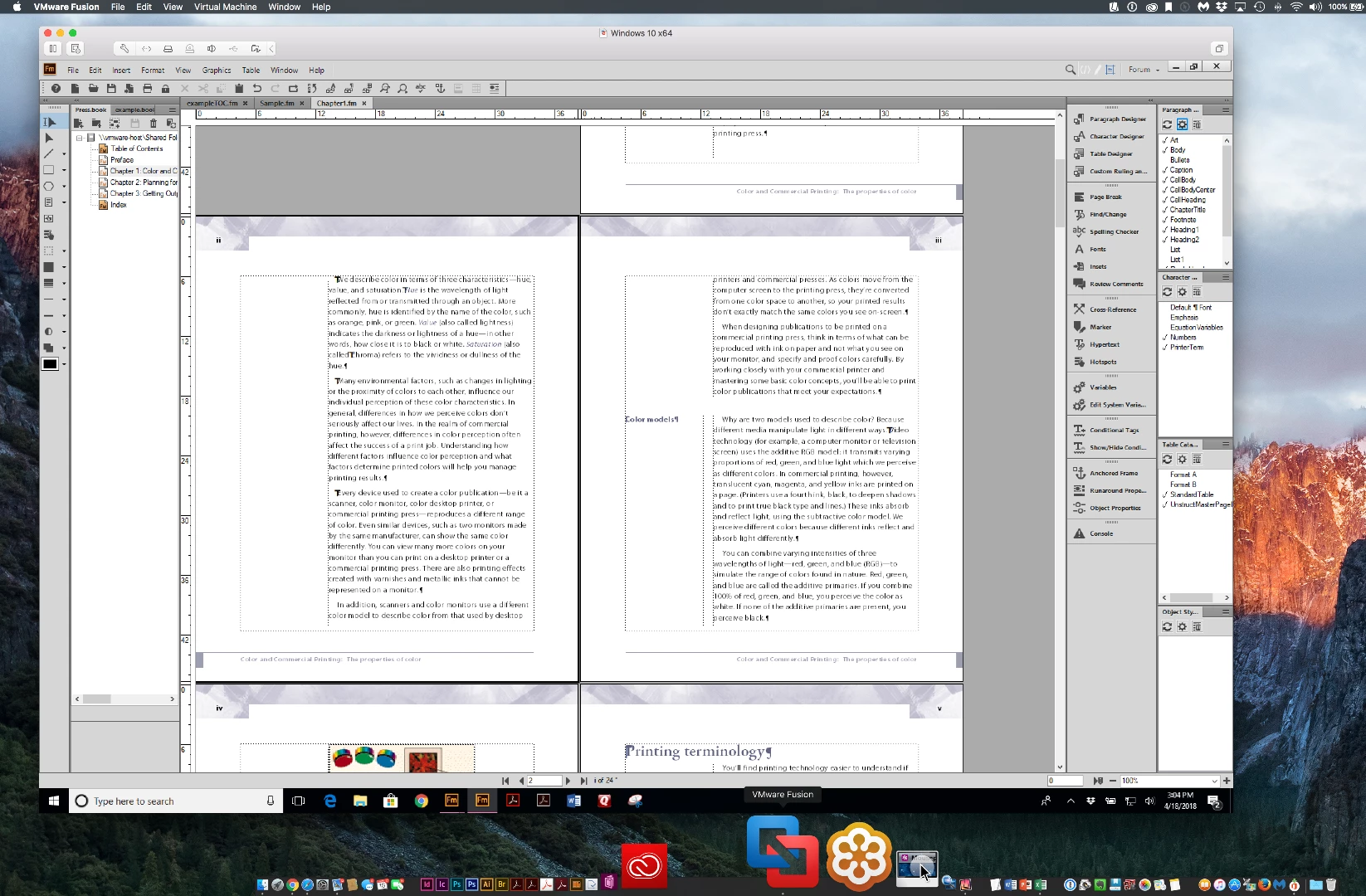Screen dimensions: 1366x896
Task: Click the Undo arrow in the toolbar
Action: [257, 88]
